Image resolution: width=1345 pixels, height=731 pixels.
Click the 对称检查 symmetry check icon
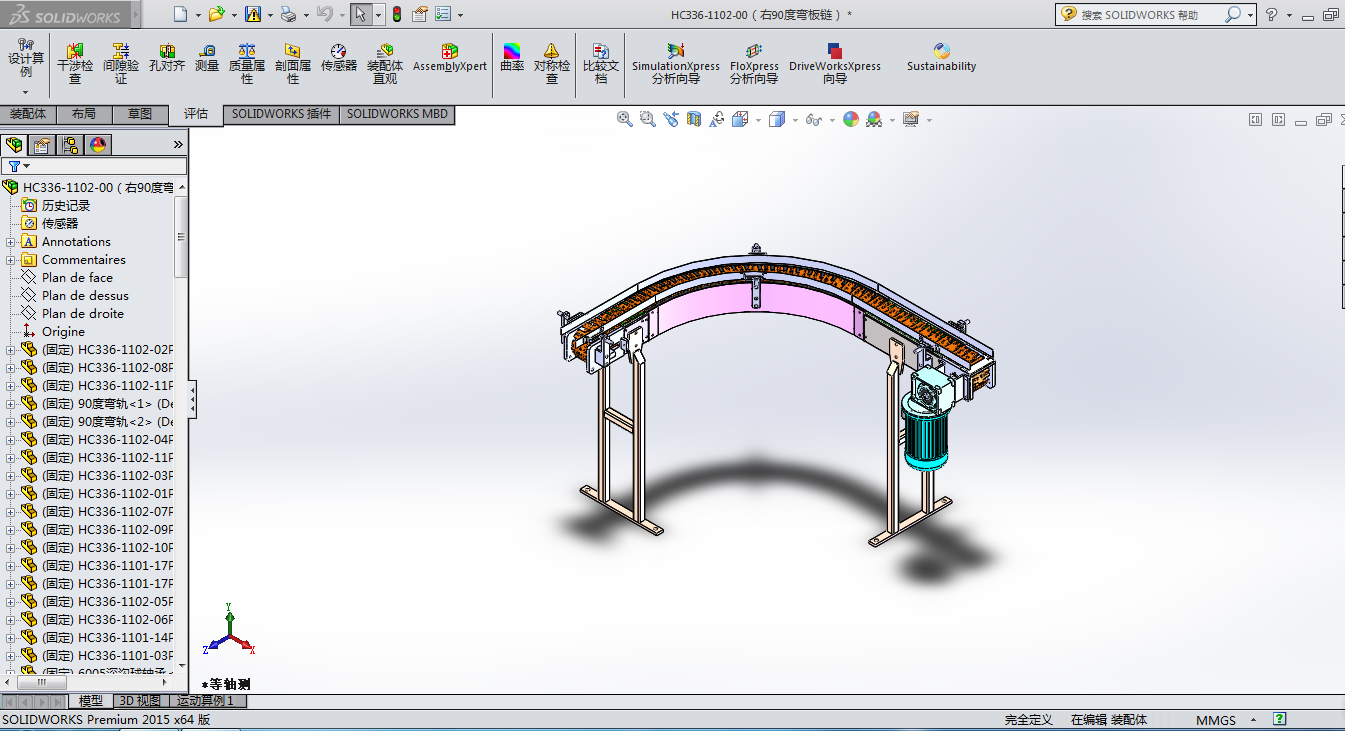(551, 62)
